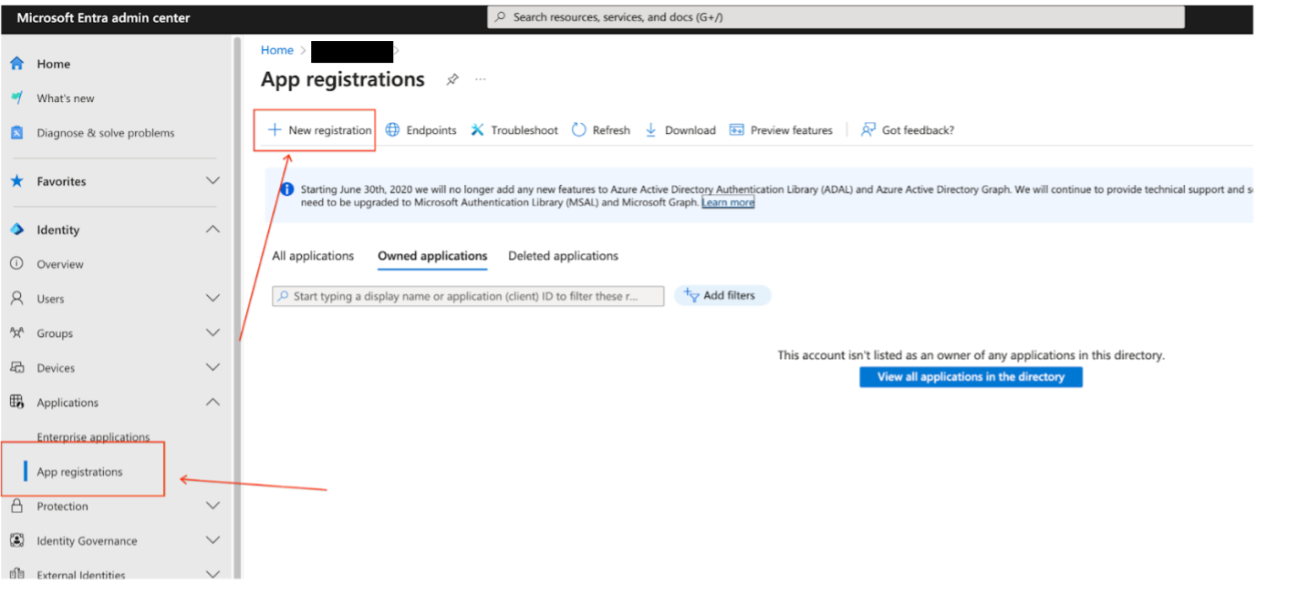The height and width of the screenshot is (606, 1312).
Task: Switch to the All applications tab
Action: tap(313, 256)
